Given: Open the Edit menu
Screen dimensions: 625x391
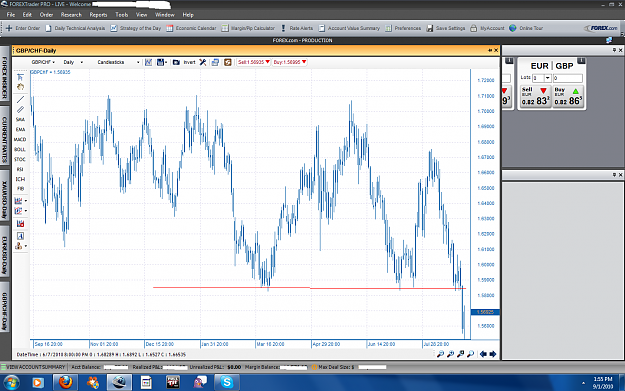Looking at the screenshot, I should (27, 15).
